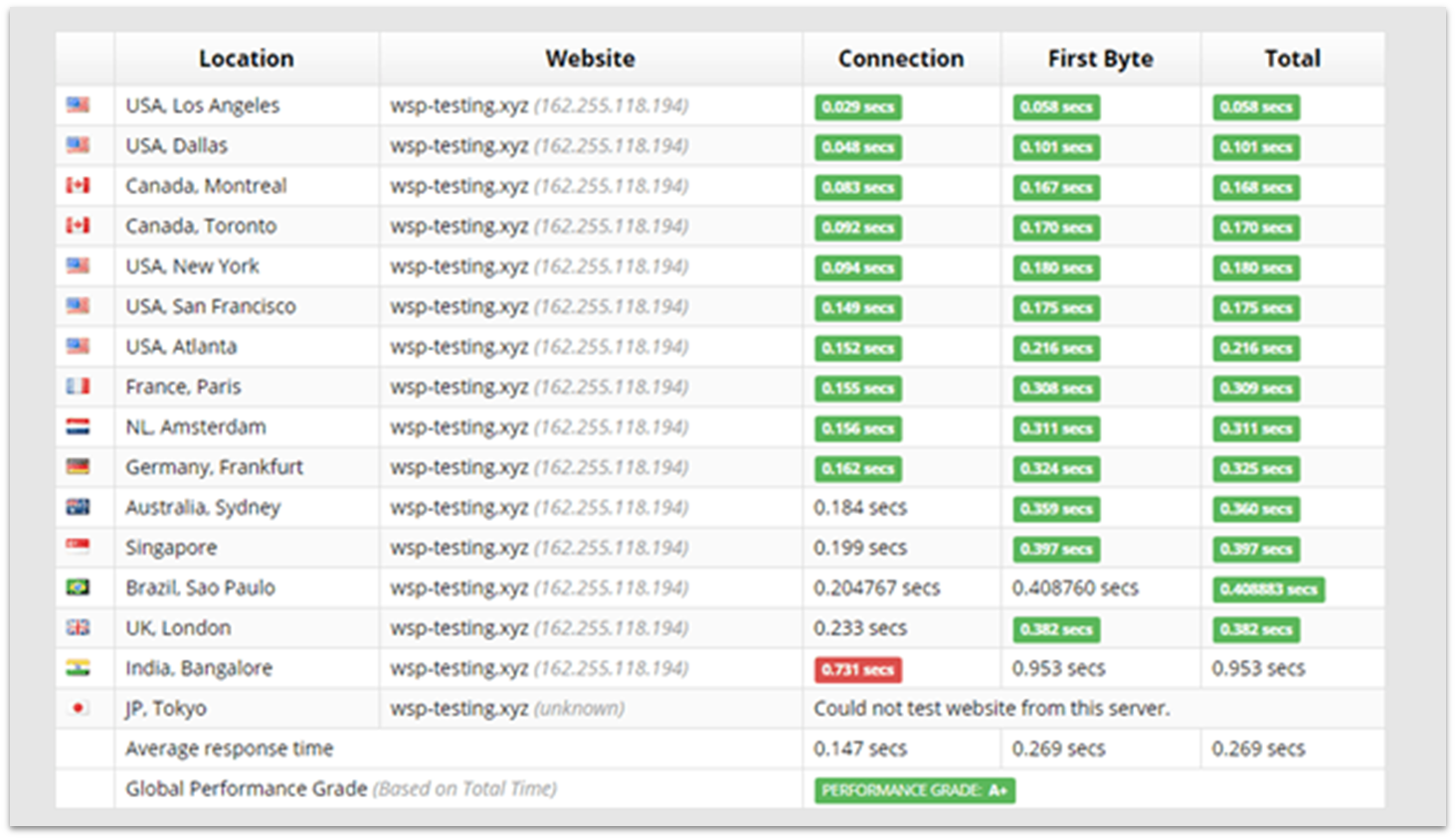The width and height of the screenshot is (1456, 839).
Task: Click the UK flag beside London
Action: pyautogui.click(x=78, y=627)
